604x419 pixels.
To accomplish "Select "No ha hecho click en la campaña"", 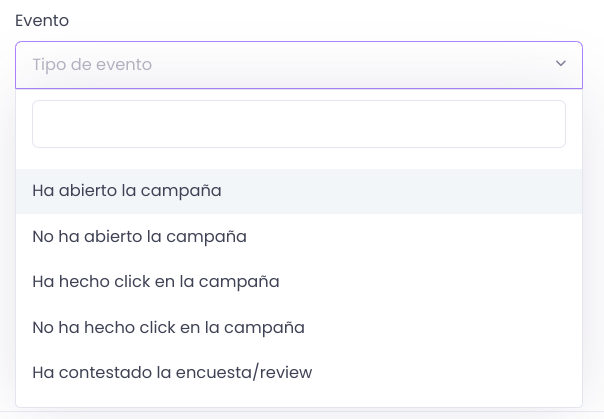I will pos(299,327).
